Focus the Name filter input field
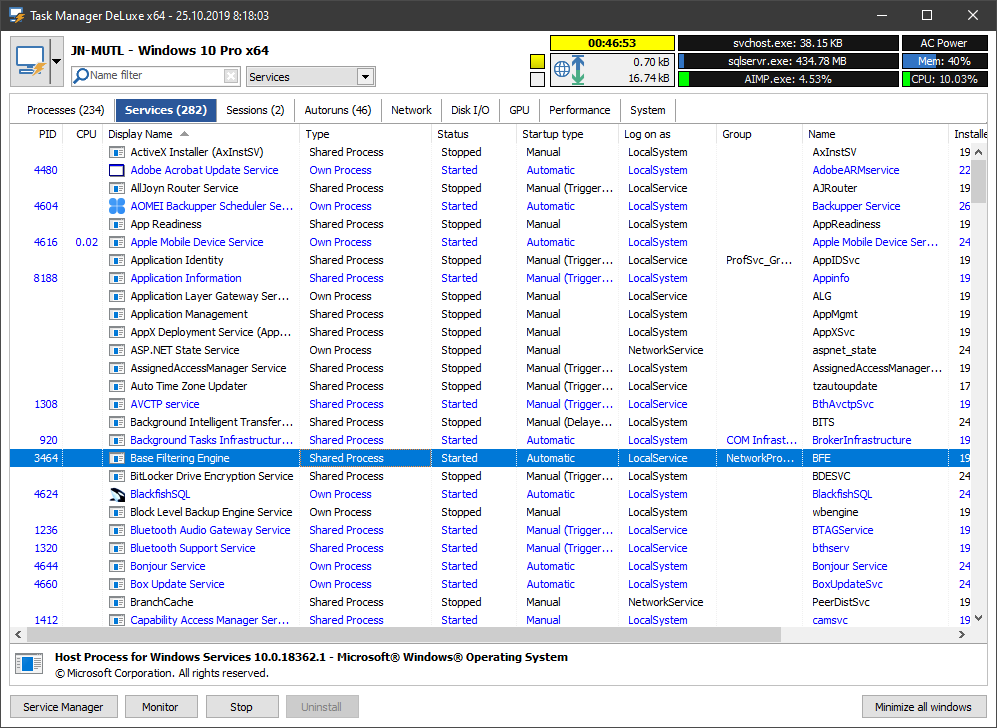This screenshot has height=728, width=997. [x=155, y=76]
